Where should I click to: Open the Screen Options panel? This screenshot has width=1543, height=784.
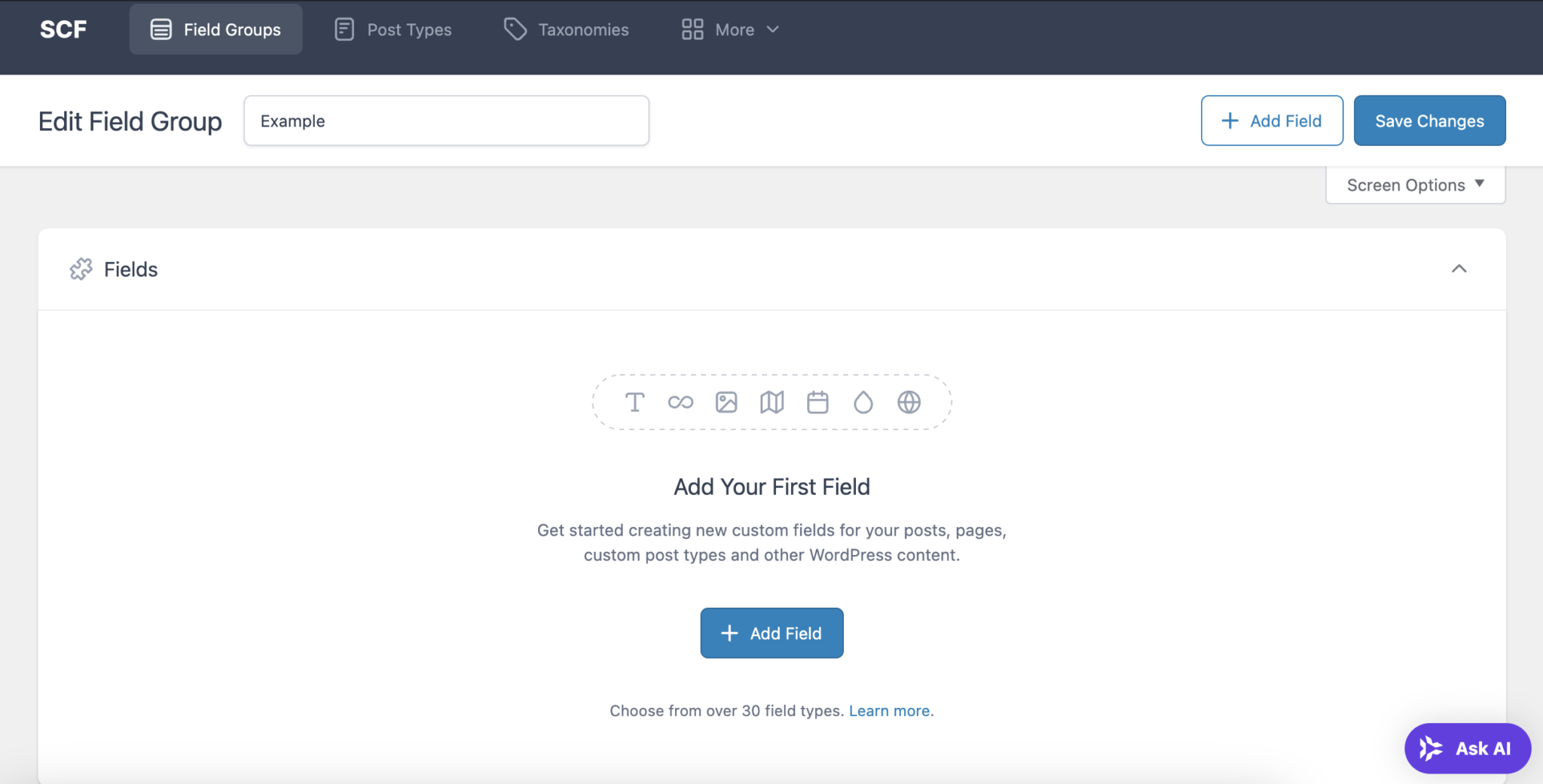1414,184
